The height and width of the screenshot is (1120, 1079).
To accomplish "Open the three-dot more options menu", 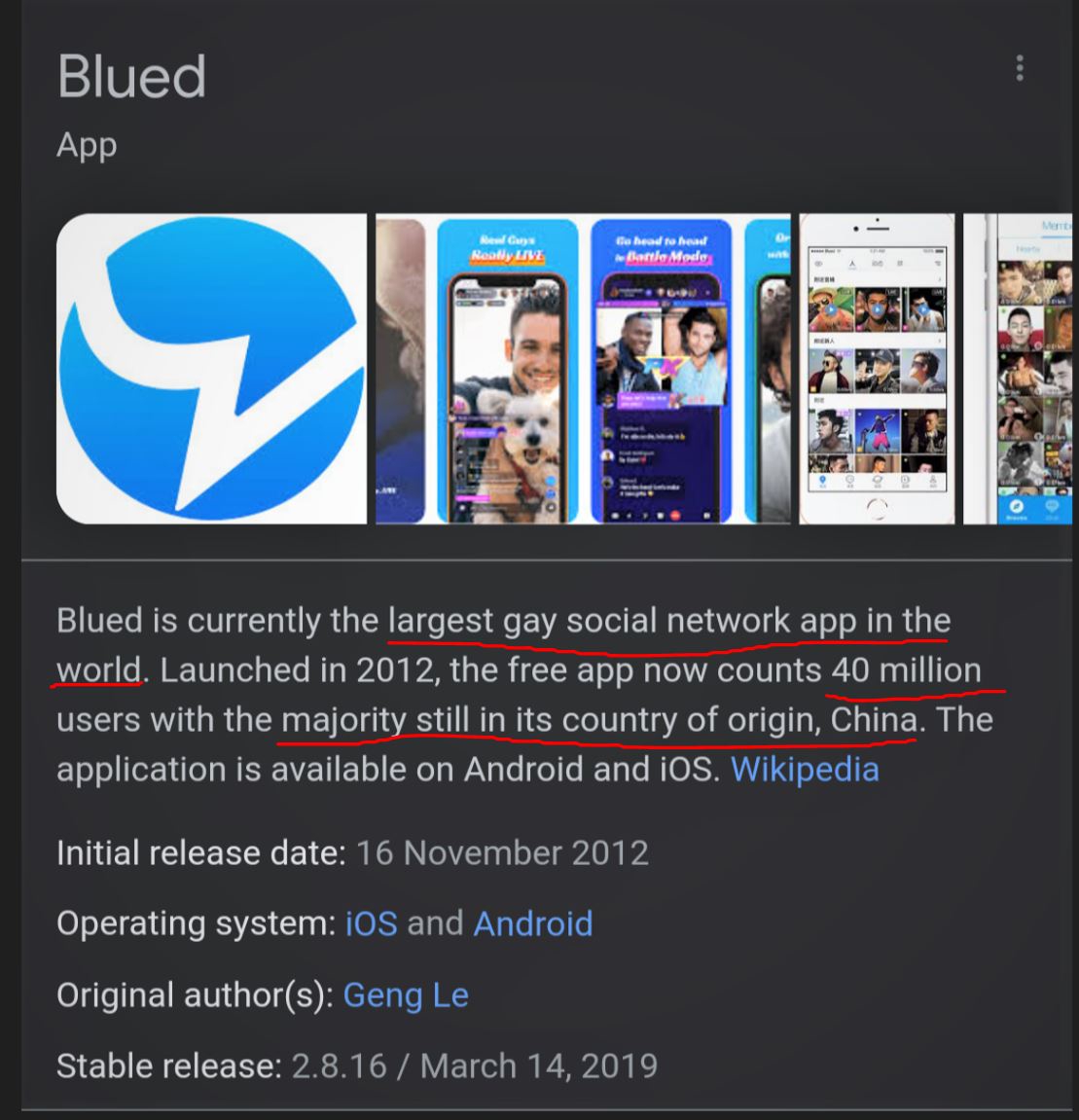I will pyautogui.click(x=1020, y=68).
